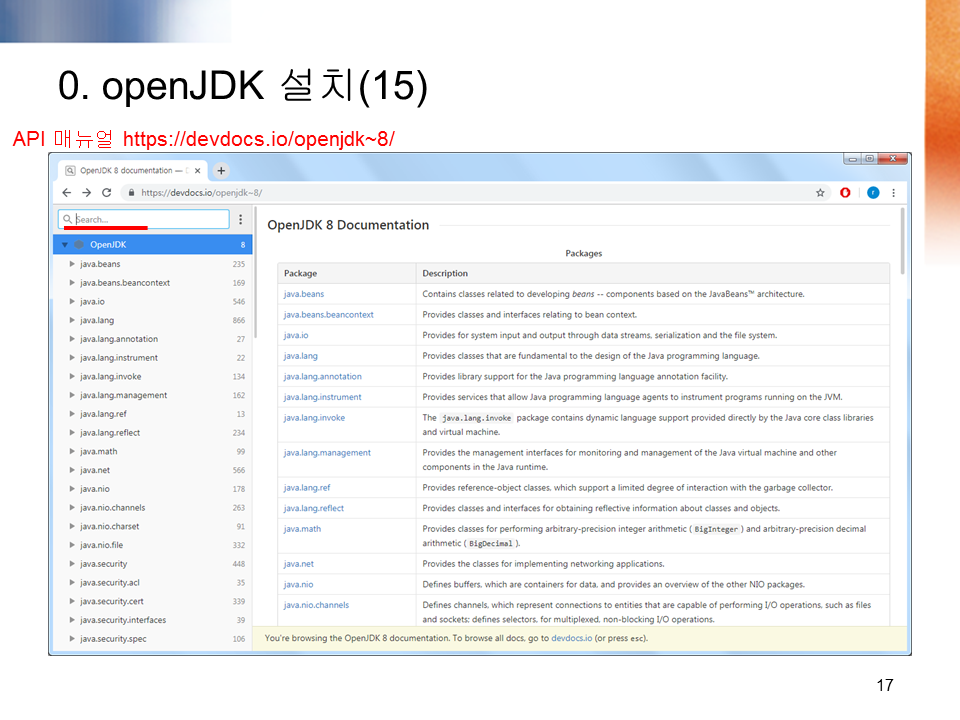
Task: Open java.lang.management link in Packages table
Action: pyautogui.click(x=327, y=453)
